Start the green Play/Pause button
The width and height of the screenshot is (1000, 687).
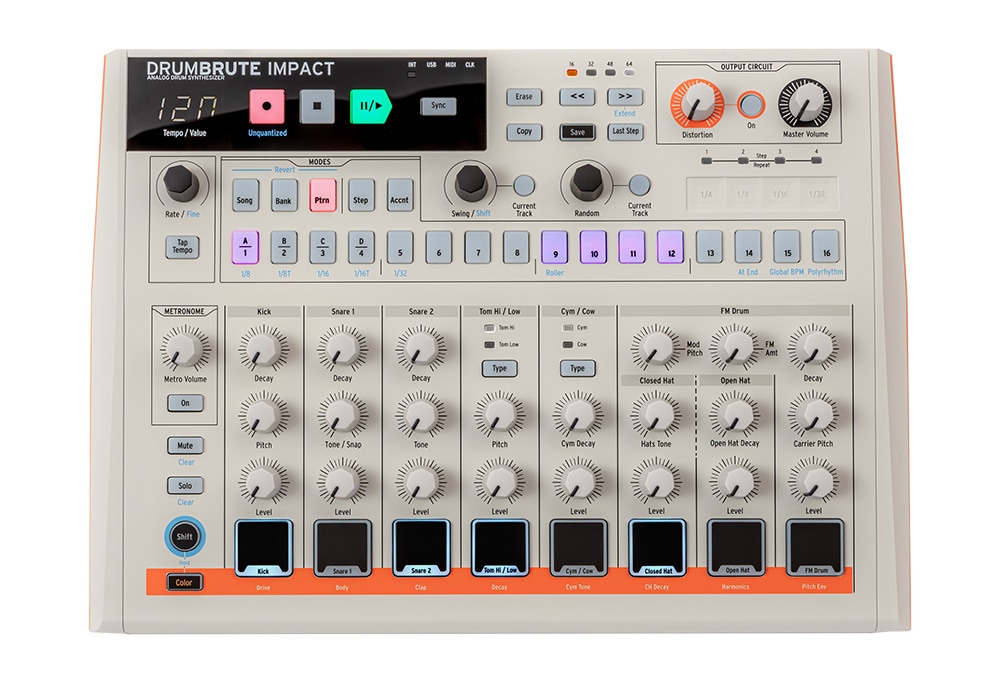tap(370, 106)
